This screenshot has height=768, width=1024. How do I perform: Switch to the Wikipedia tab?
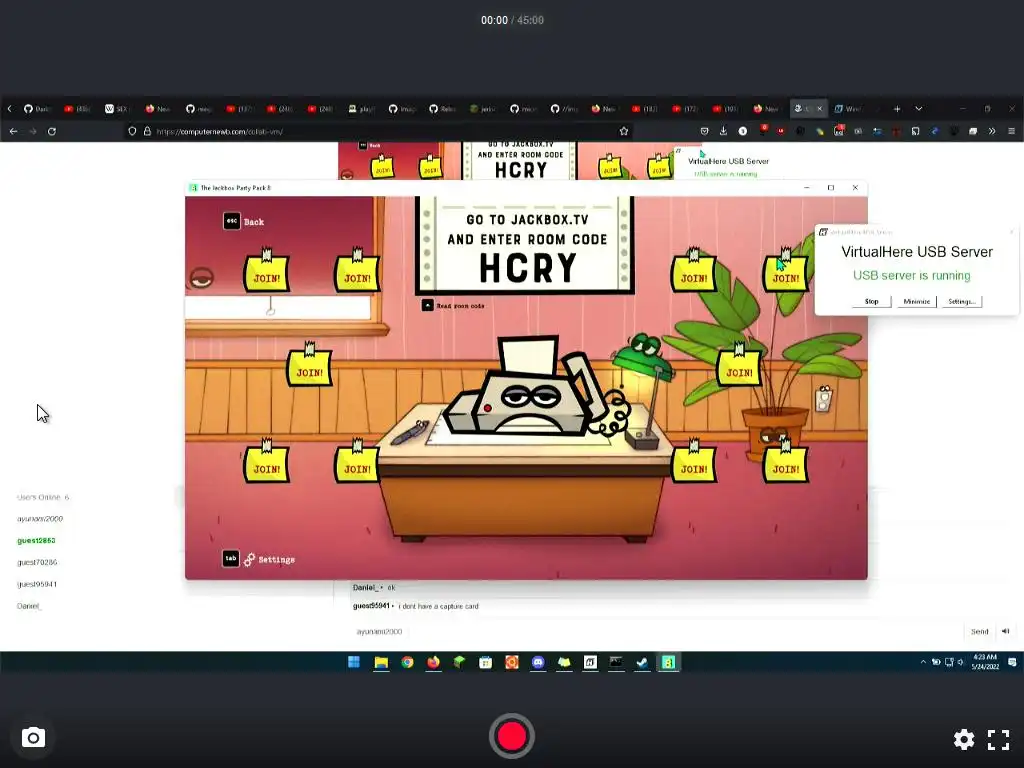pos(116,109)
